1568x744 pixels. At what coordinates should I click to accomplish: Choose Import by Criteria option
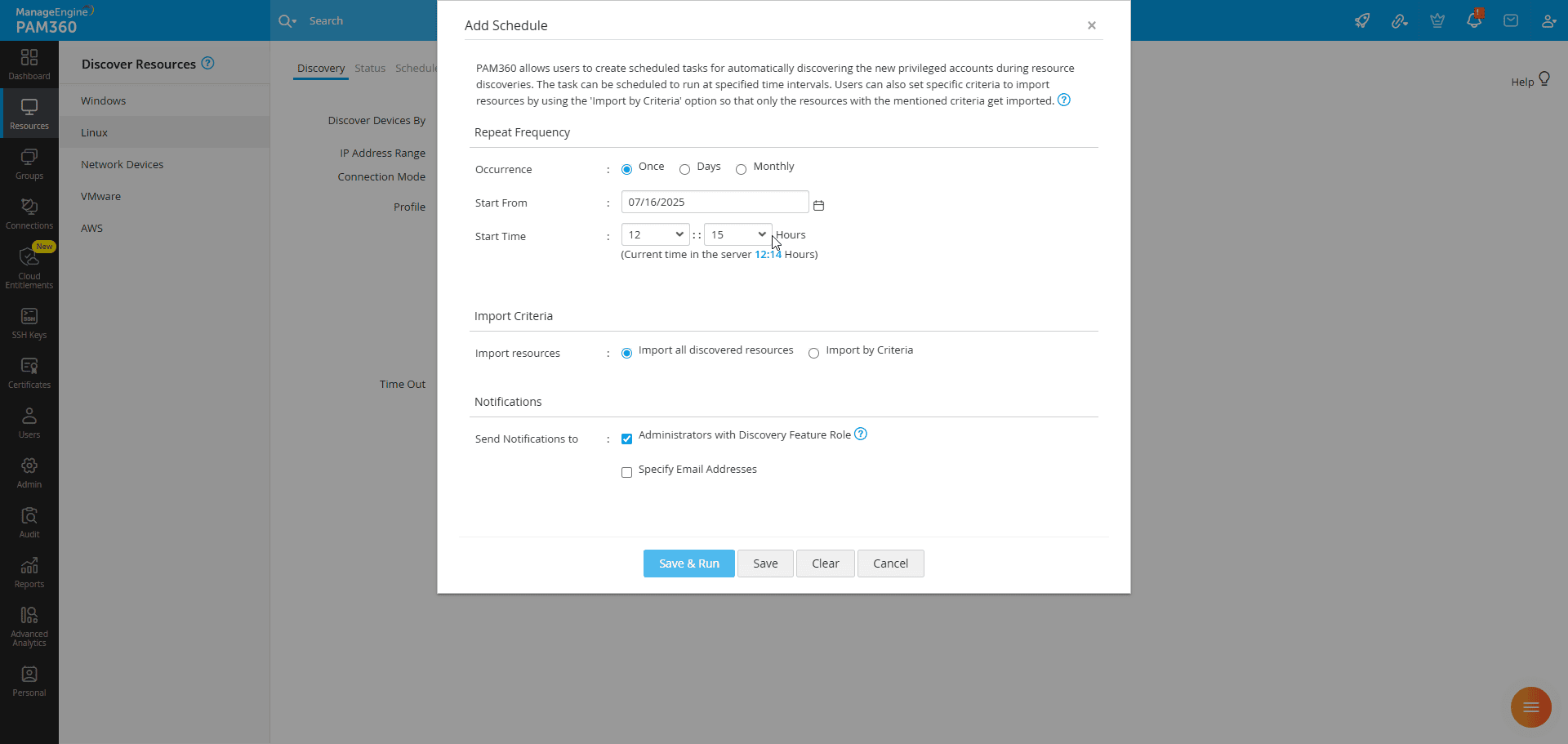point(813,354)
